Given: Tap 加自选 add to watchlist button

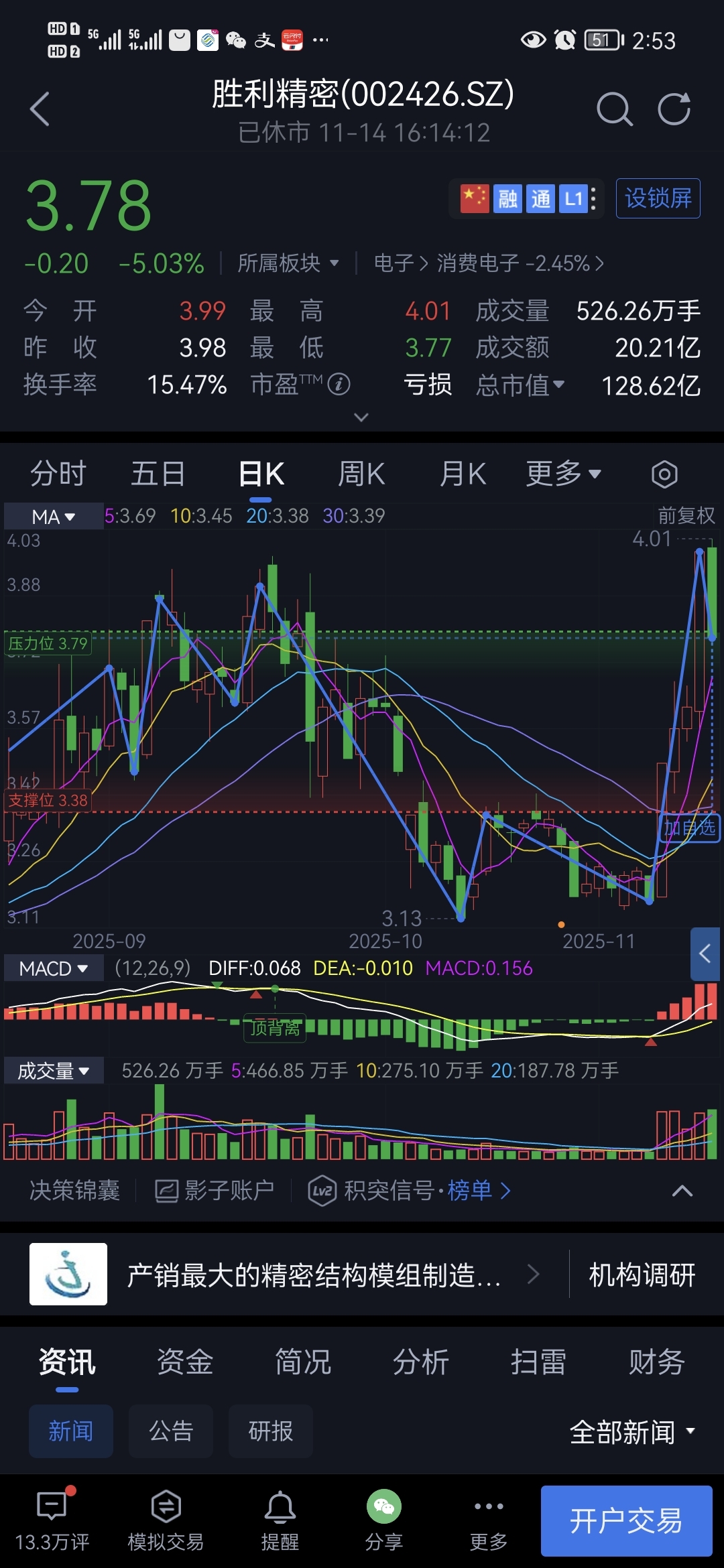Looking at the screenshot, I should tap(690, 828).
